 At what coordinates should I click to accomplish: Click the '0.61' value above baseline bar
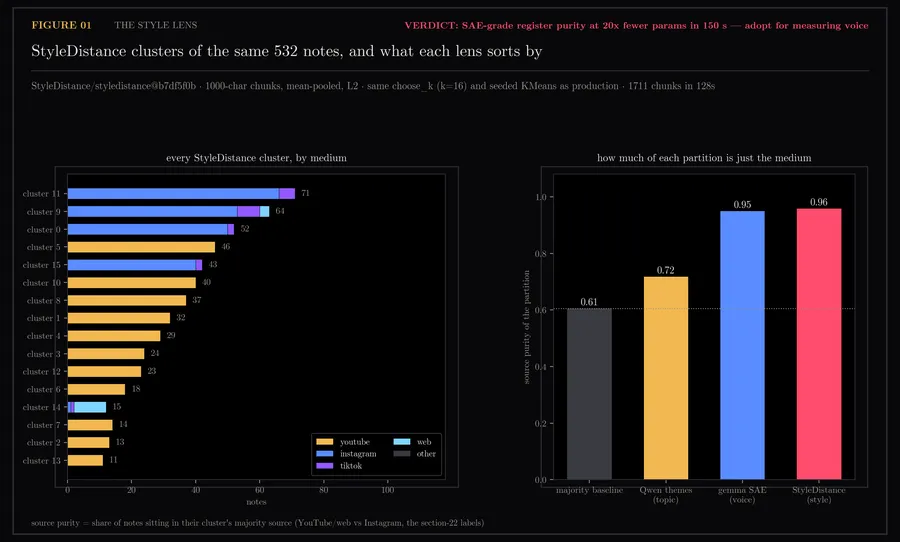(589, 302)
